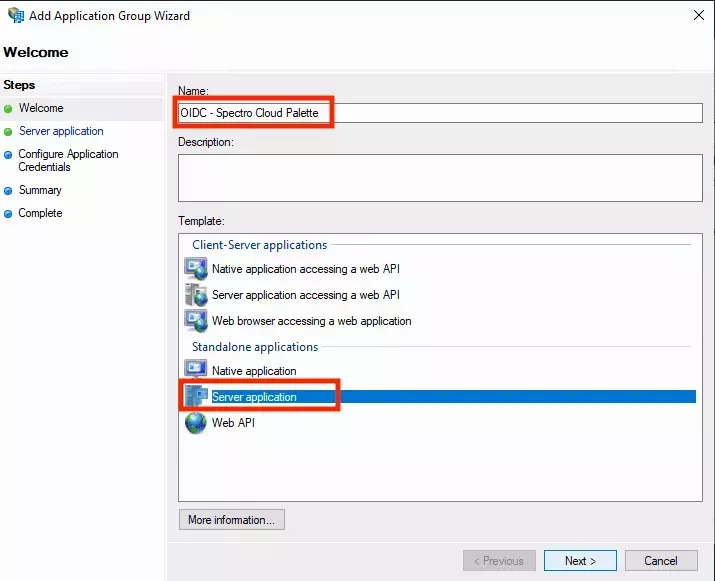Screen dimensions: 715x581
Task: Click the standalone Server application icon
Action: [x=196, y=397]
